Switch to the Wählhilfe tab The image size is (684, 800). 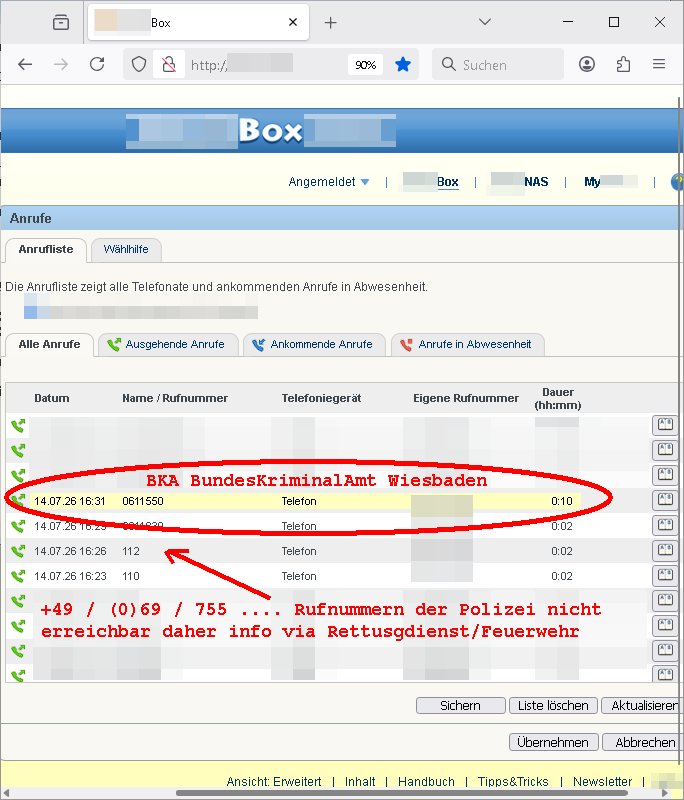[x=126, y=249]
